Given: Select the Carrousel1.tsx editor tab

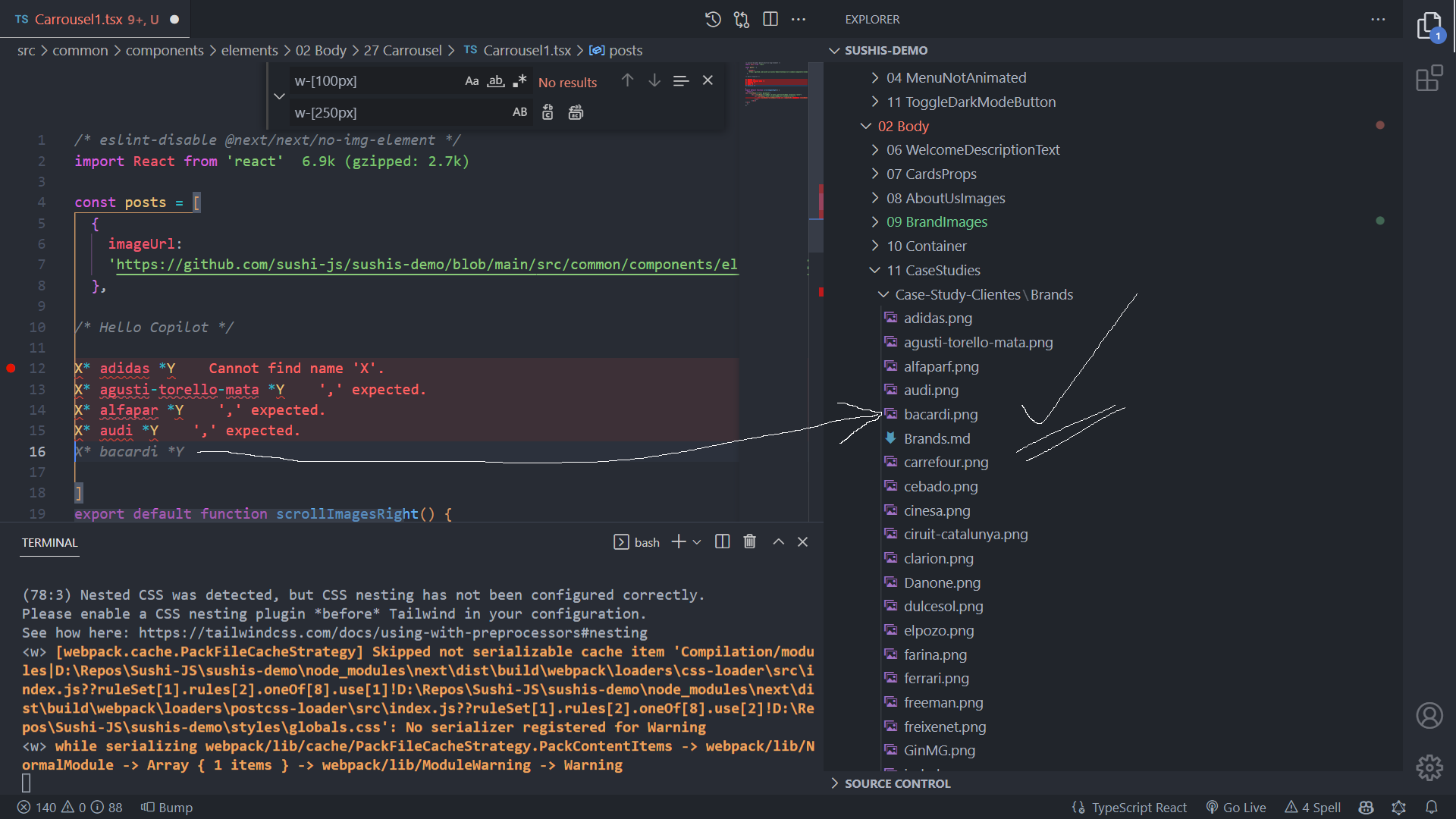Looking at the screenshot, I should 95,20.
